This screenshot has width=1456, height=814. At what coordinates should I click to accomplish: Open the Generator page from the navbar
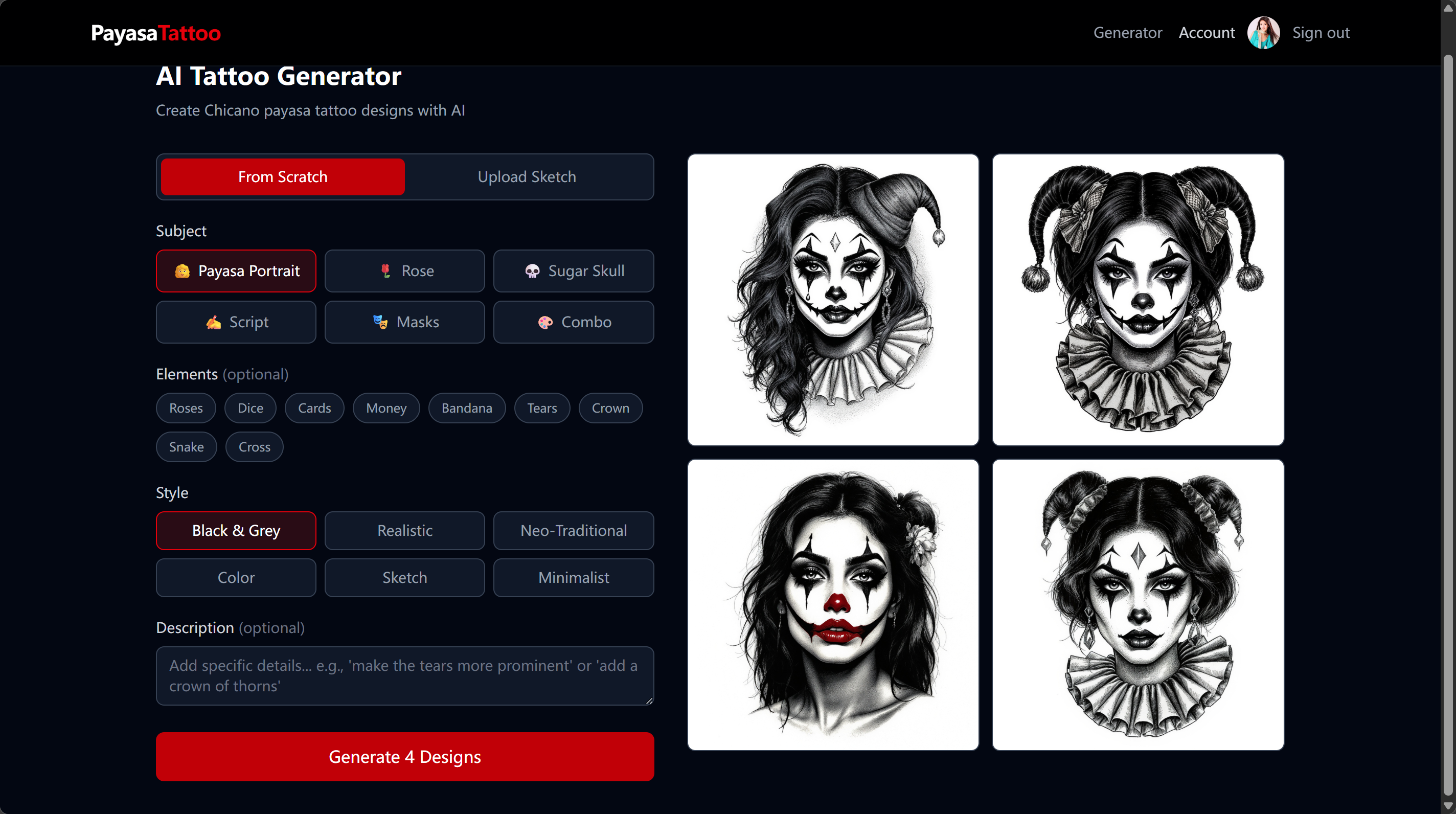[1128, 32]
